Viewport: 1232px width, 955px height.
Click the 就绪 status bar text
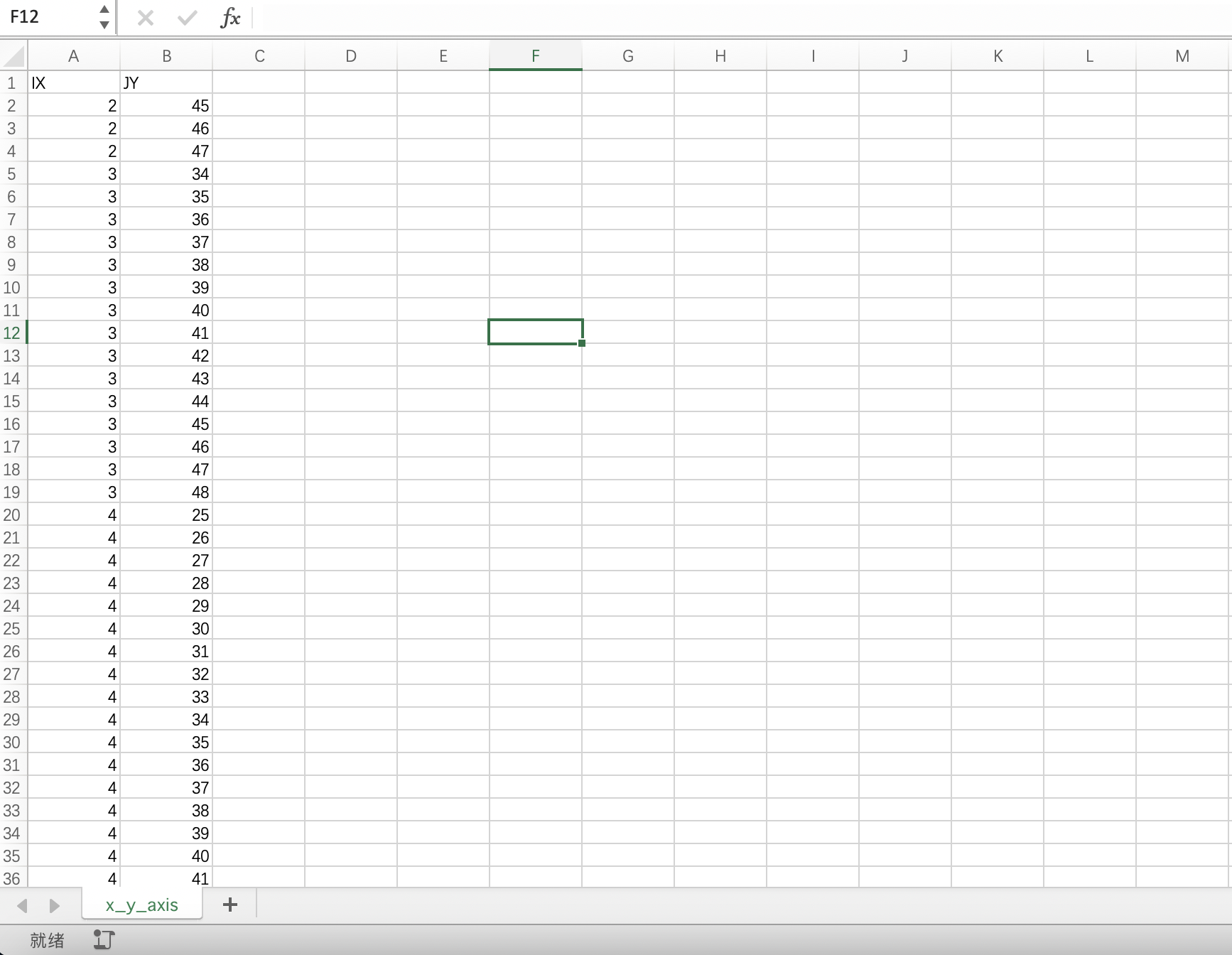coord(47,940)
